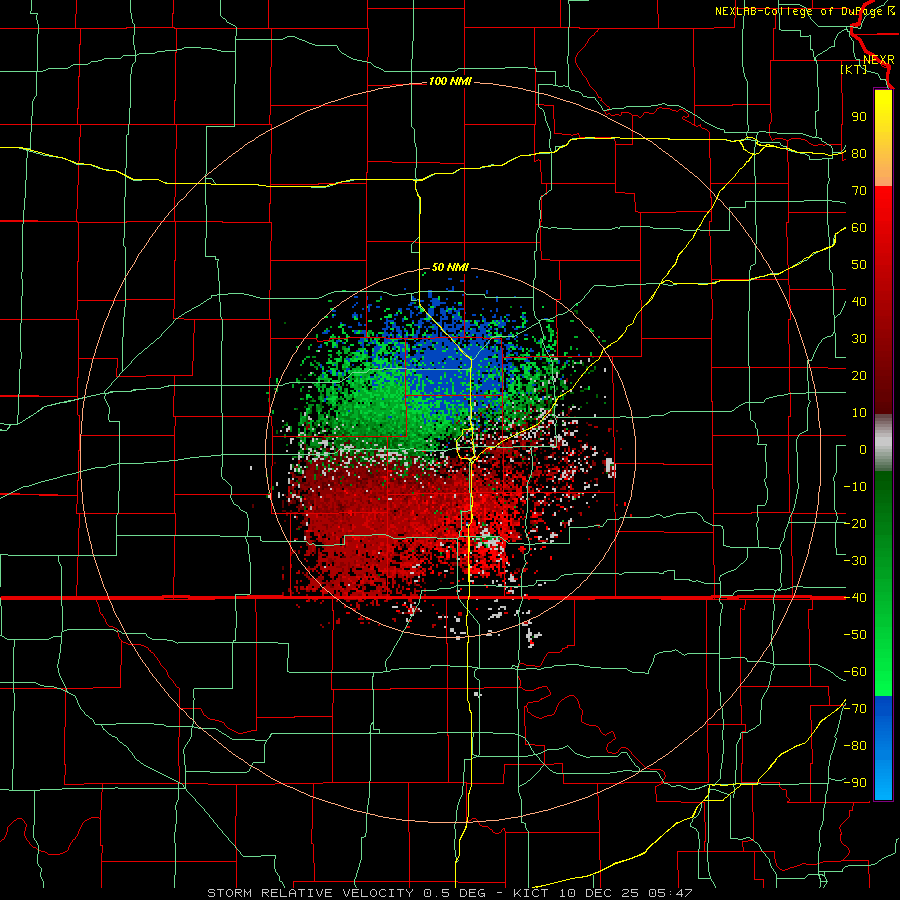This screenshot has height=900, width=900.
Task: Click the positive "70" color scale label
Action: coord(859,191)
